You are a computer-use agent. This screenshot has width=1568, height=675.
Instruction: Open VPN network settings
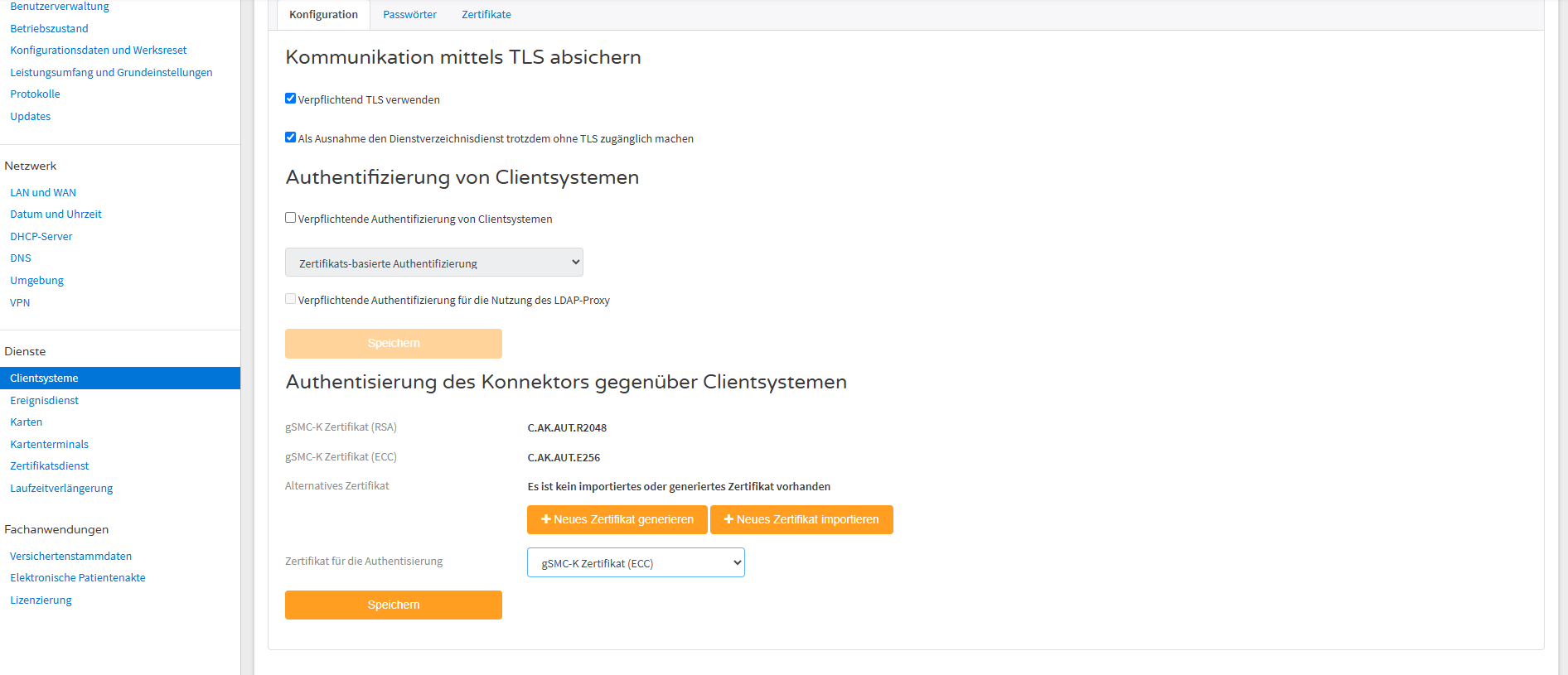click(20, 302)
